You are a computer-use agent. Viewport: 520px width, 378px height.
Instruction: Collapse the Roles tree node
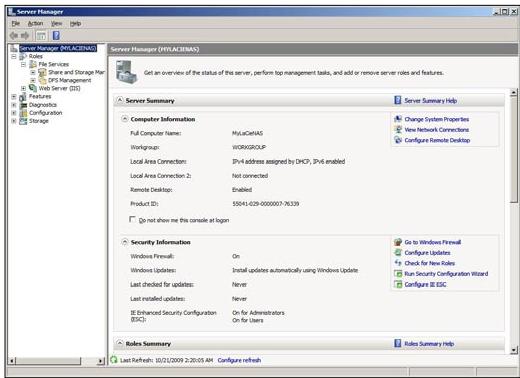[x=14, y=56]
